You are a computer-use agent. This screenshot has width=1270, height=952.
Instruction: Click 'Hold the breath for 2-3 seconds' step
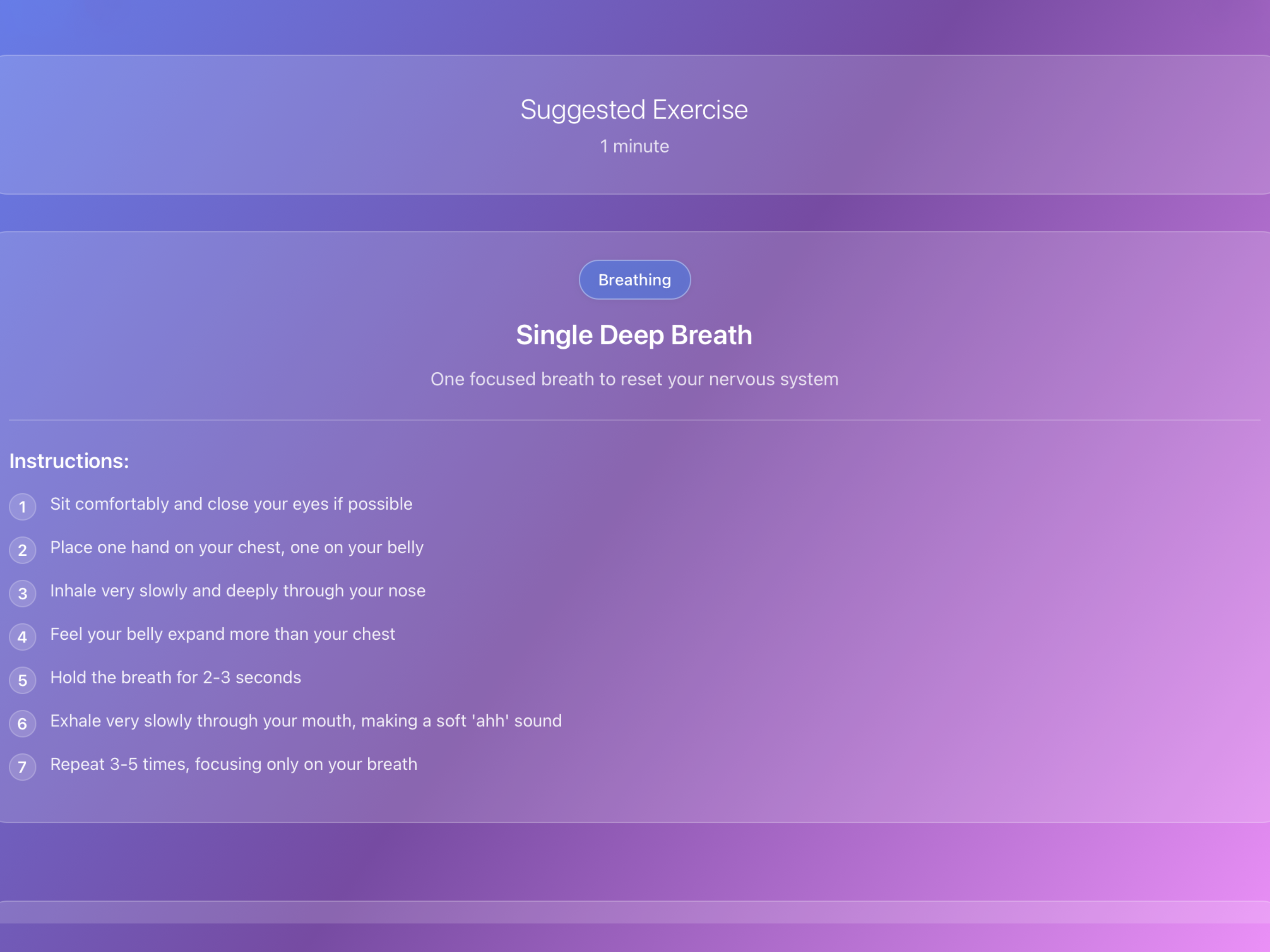(x=176, y=677)
